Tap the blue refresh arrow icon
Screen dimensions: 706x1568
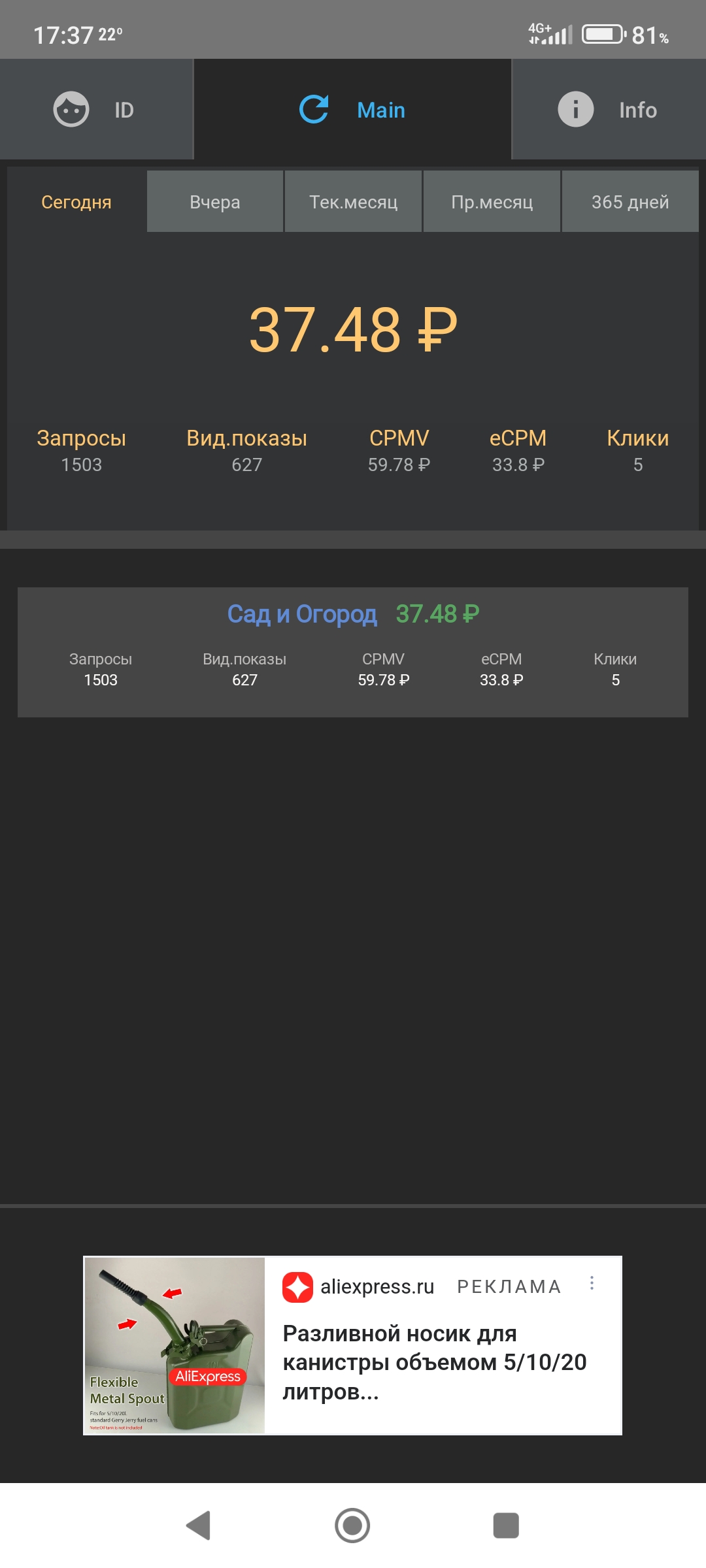click(x=314, y=109)
